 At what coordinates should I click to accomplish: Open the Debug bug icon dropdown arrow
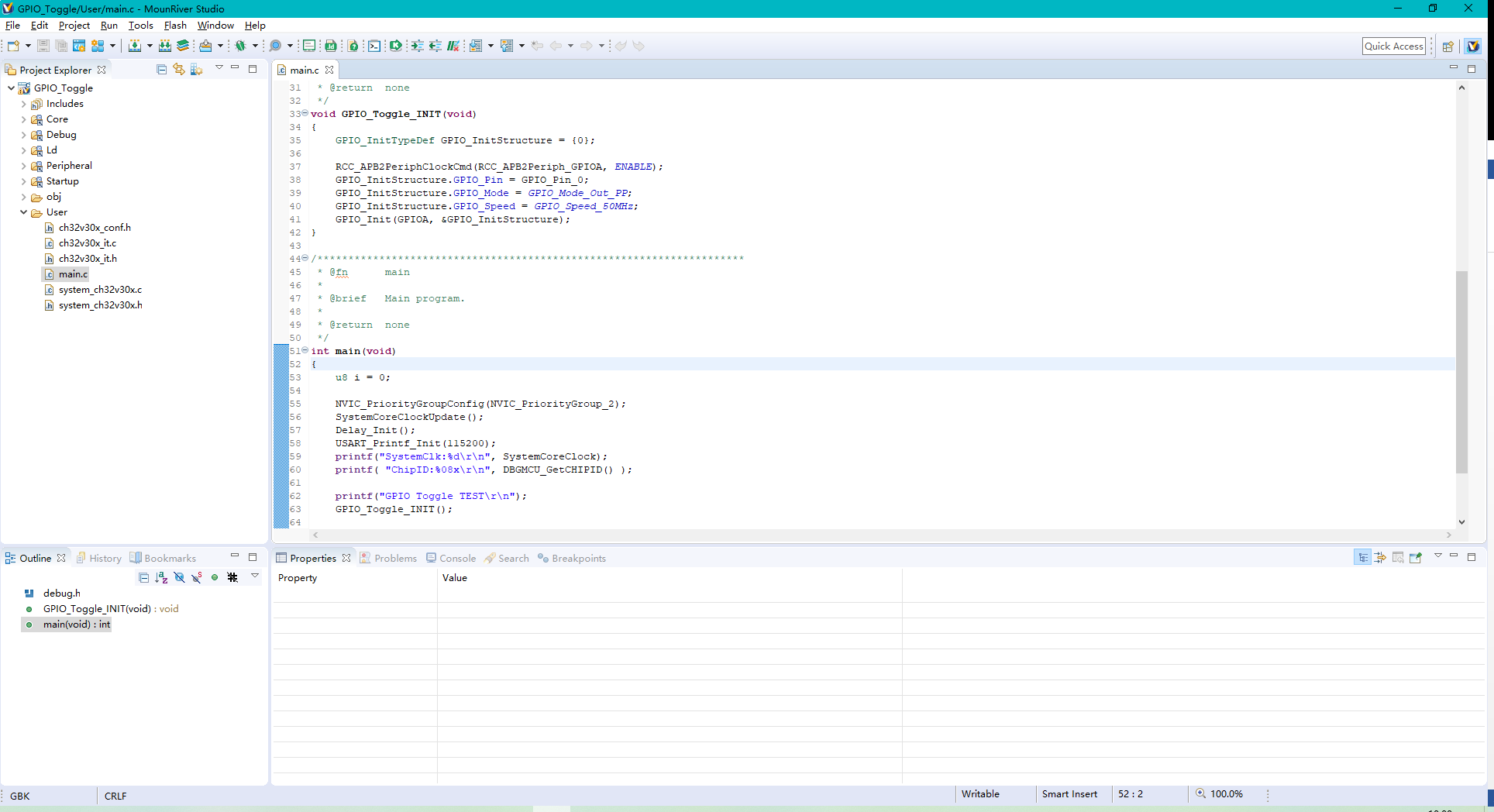[x=255, y=46]
